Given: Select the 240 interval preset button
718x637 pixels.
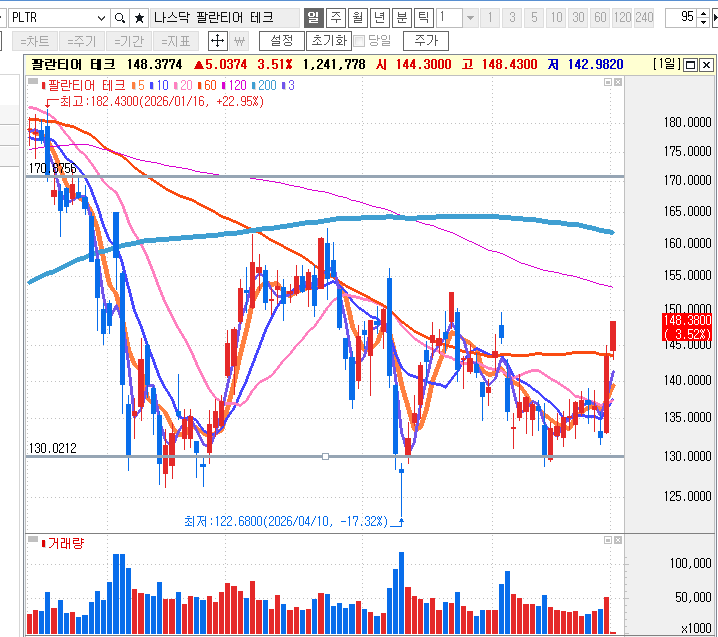Looking at the screenshot, I should tap(644, 18).
